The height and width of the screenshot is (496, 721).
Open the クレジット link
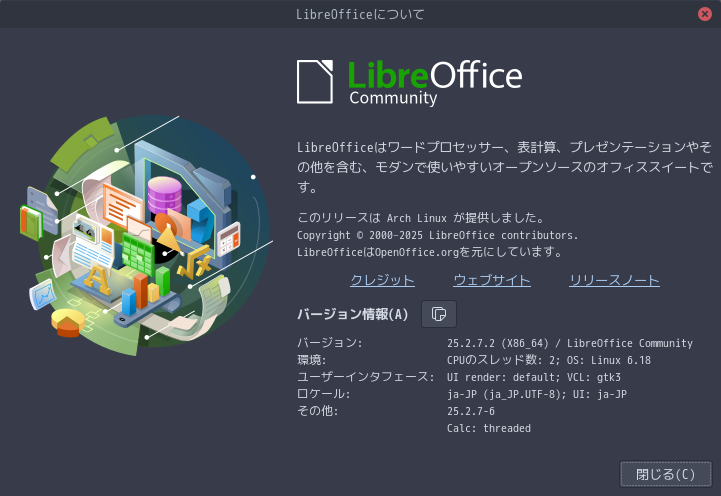(x=382, y=280)
